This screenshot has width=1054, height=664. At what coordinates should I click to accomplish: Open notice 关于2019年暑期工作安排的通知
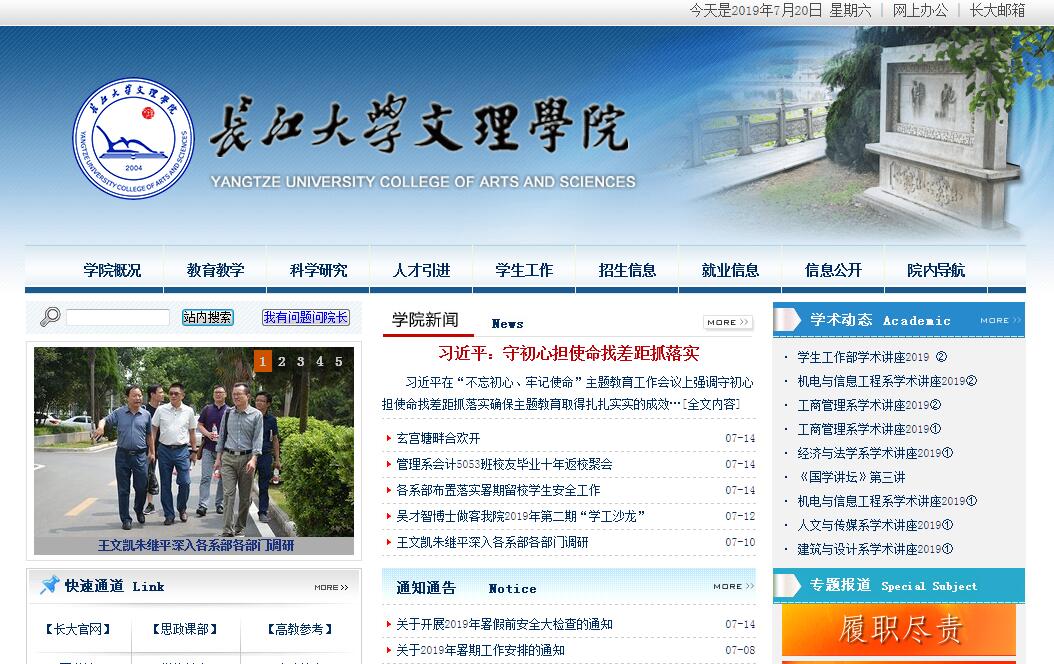(480, 651)
